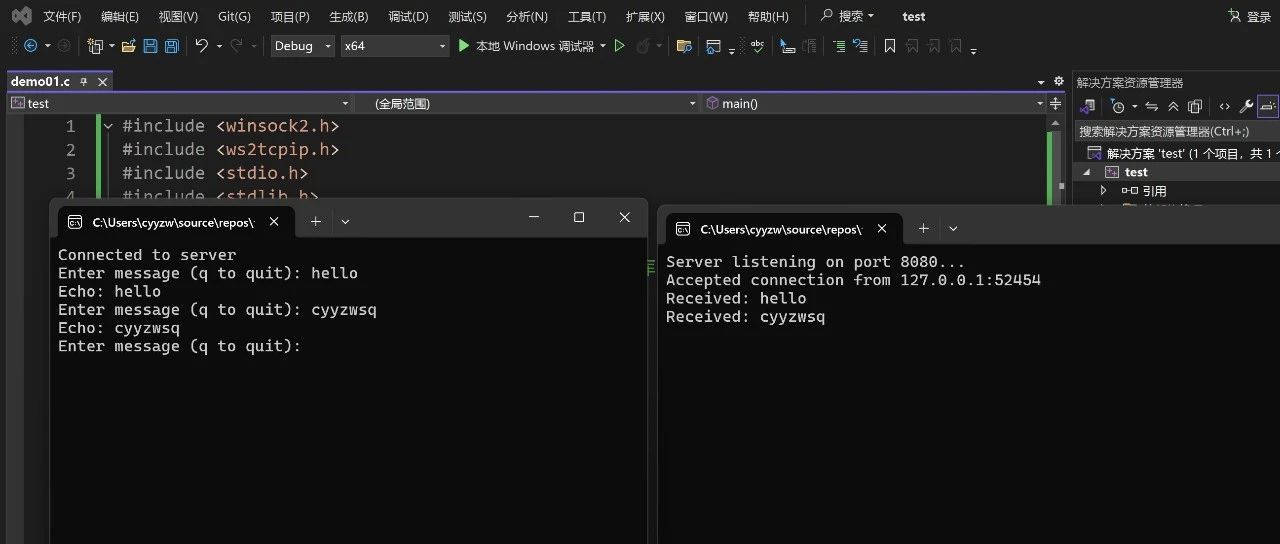Click the increase indent lines icon
Screen dimensions: 1280x544
tap(838, 46)
